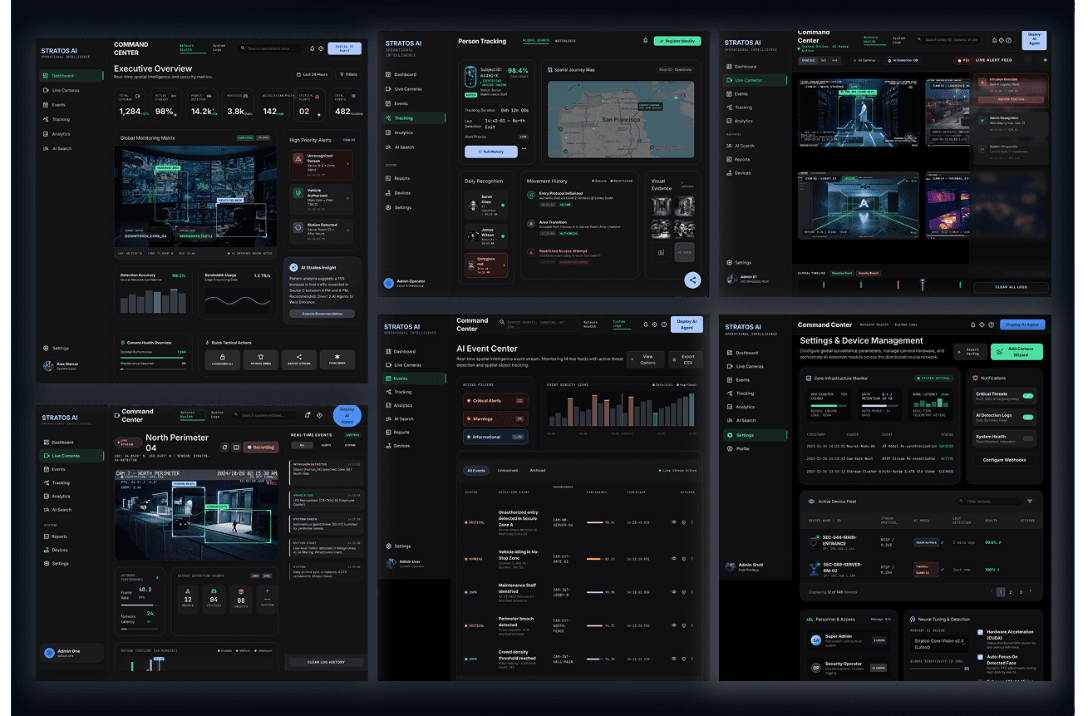Click the add image tile in Visual Evidence
The width and height of the screenshot is (1088, 716).
(661, 252)
